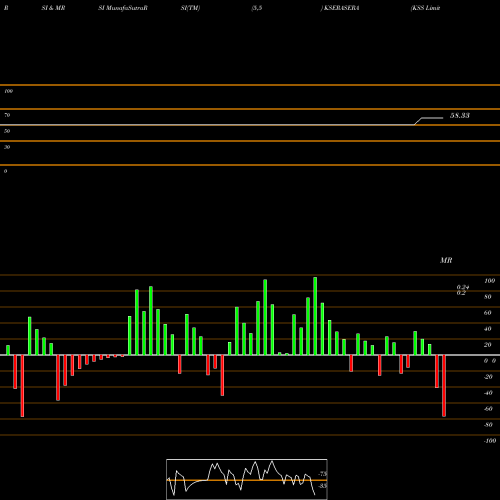Click the MR axis label -40
Screen dimensions: 500x500
(488, 393)
